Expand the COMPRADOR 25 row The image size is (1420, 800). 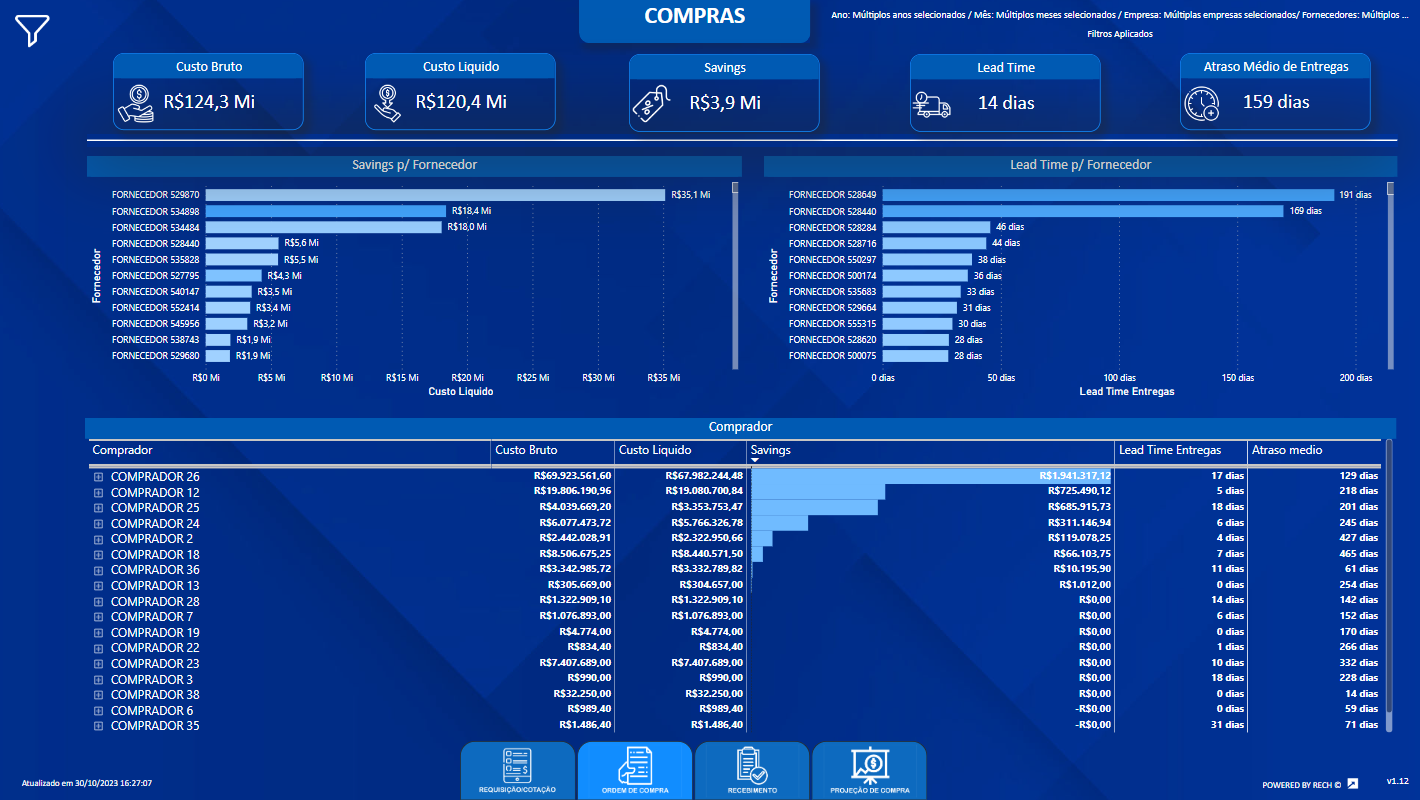[99, 508]
